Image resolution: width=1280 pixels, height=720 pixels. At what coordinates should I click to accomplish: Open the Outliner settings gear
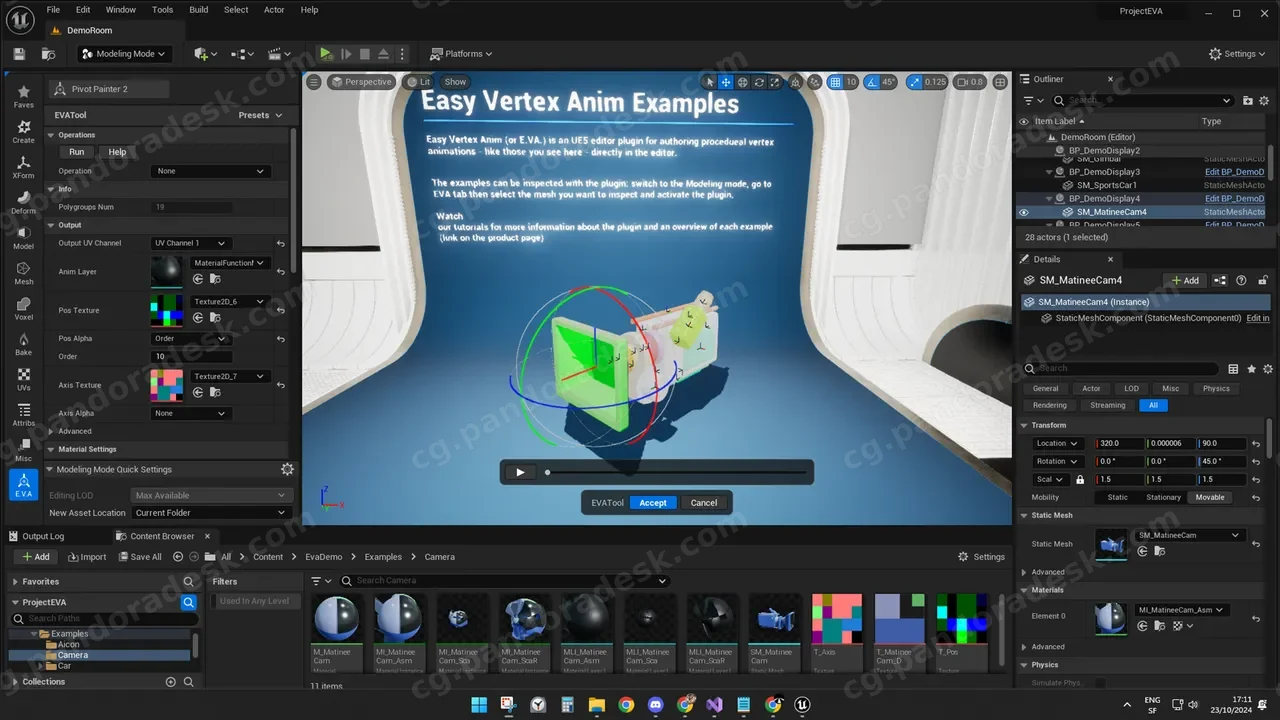pyautogui.click(x=1265, y=101)
